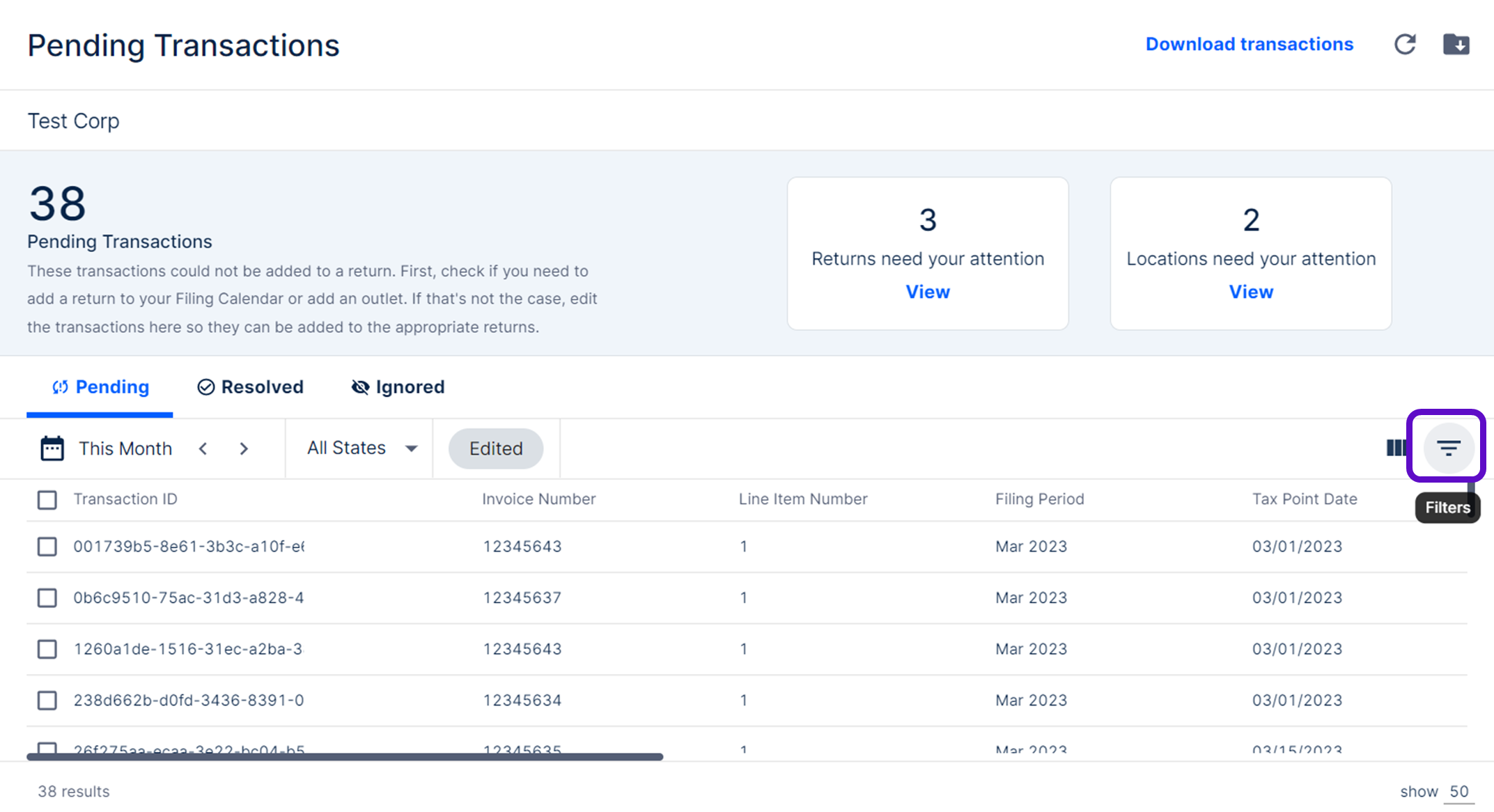View returns needing attention
The height and width of the screenshot is (812, 1494).
tap(927, 292)
